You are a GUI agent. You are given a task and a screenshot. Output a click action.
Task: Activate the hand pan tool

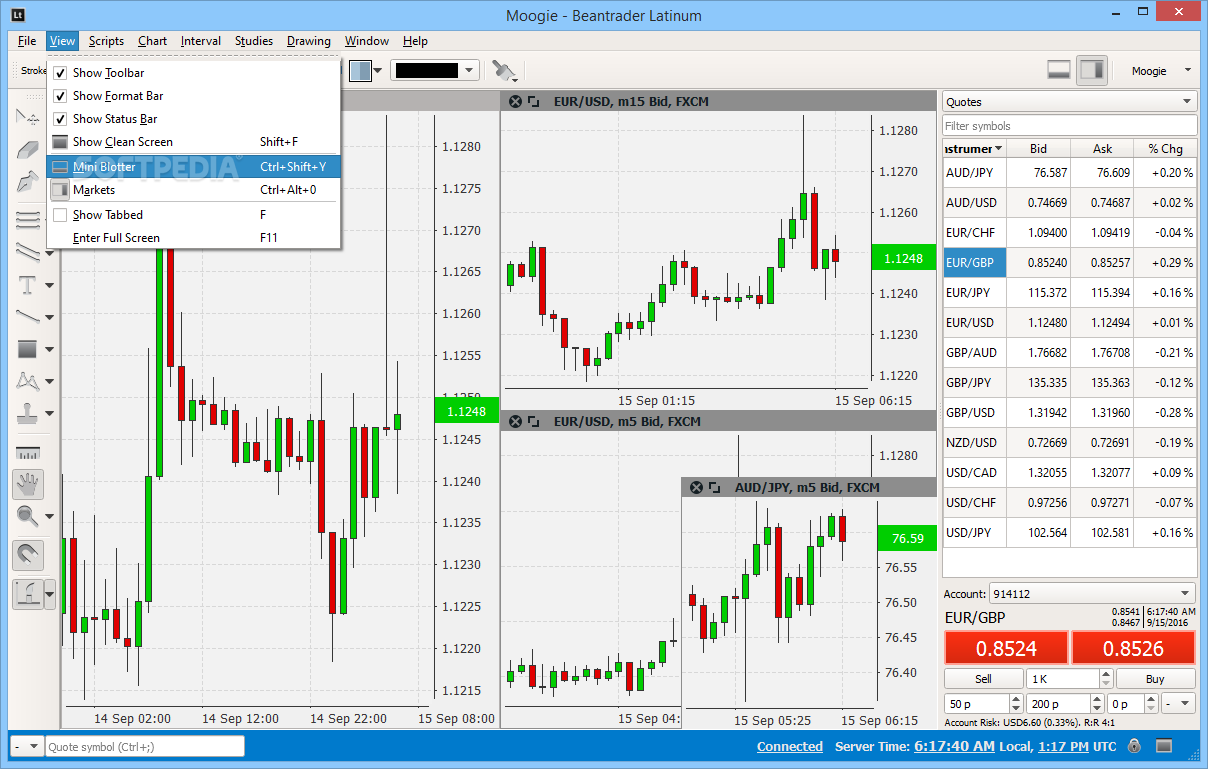(x=27, y=484)
